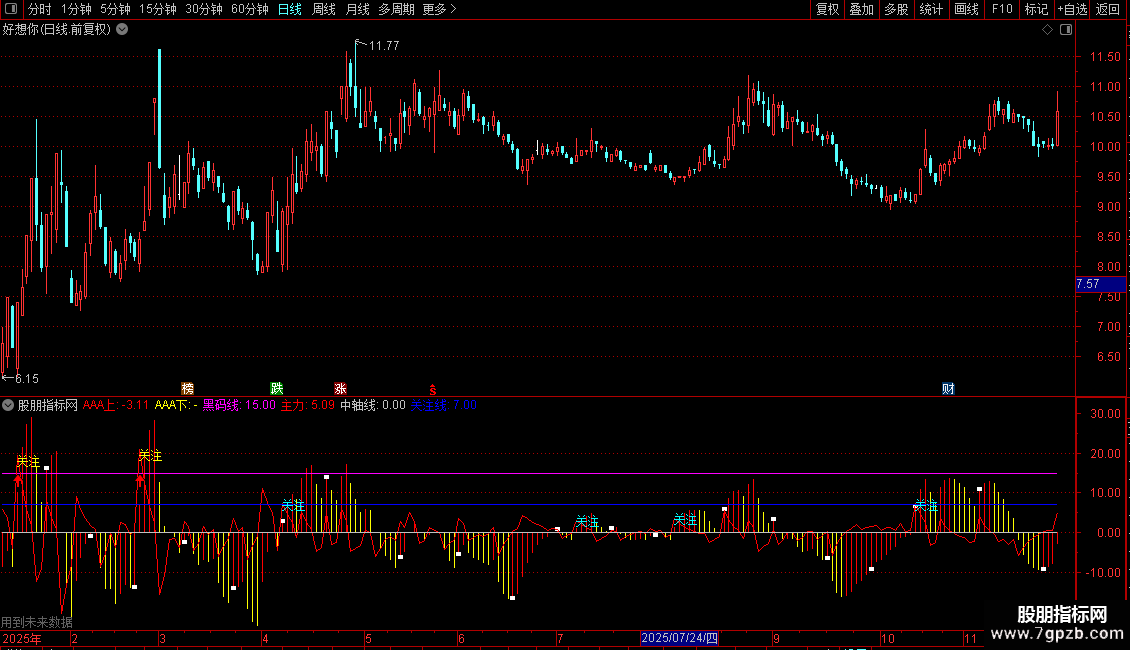Toggle the left sidebar panel icon
This screenshot has height=650, width=1130.
point(11,9)
